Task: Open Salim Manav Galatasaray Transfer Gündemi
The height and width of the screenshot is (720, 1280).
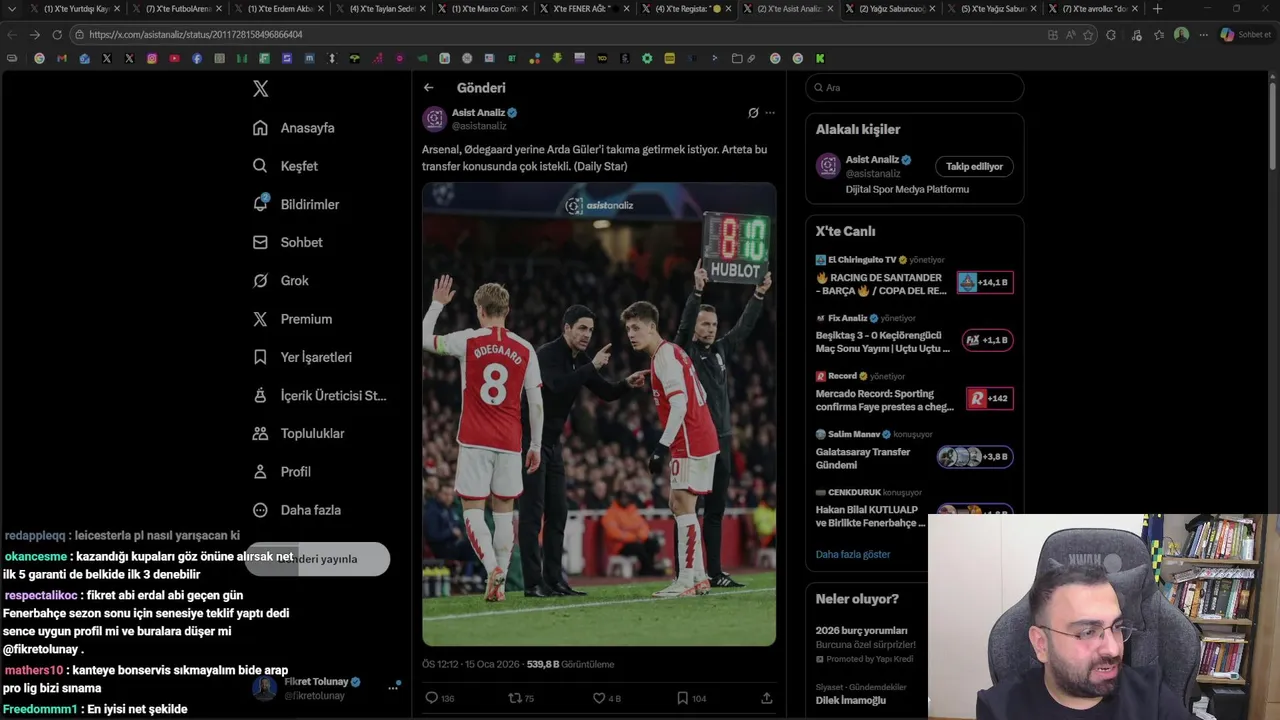Action: 914,449
